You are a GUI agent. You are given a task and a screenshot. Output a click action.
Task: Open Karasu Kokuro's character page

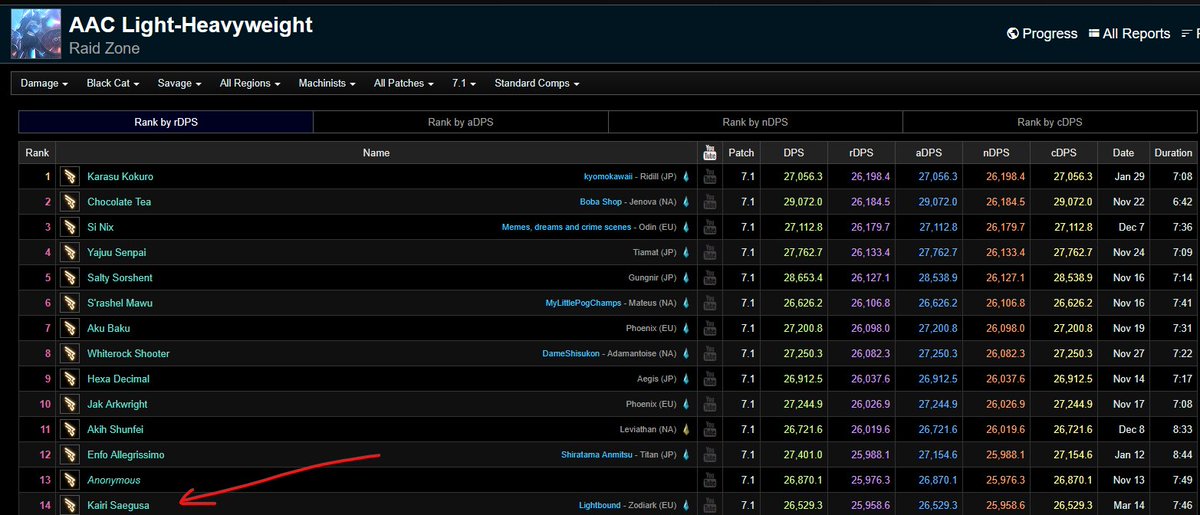120,177
